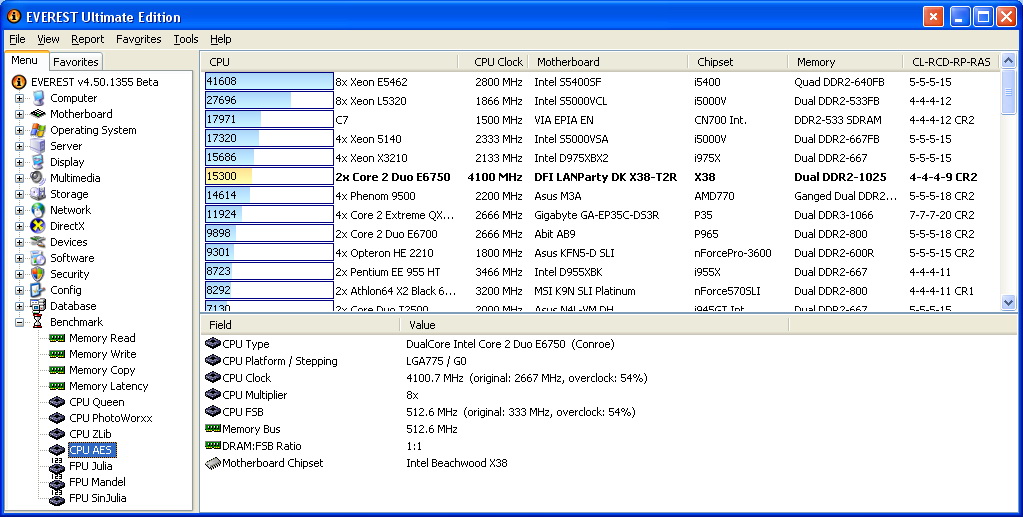Image resolution: width=1023 pixels, height=517 pixels.
Task: Open the Report menu
Action: coord(87,39)
